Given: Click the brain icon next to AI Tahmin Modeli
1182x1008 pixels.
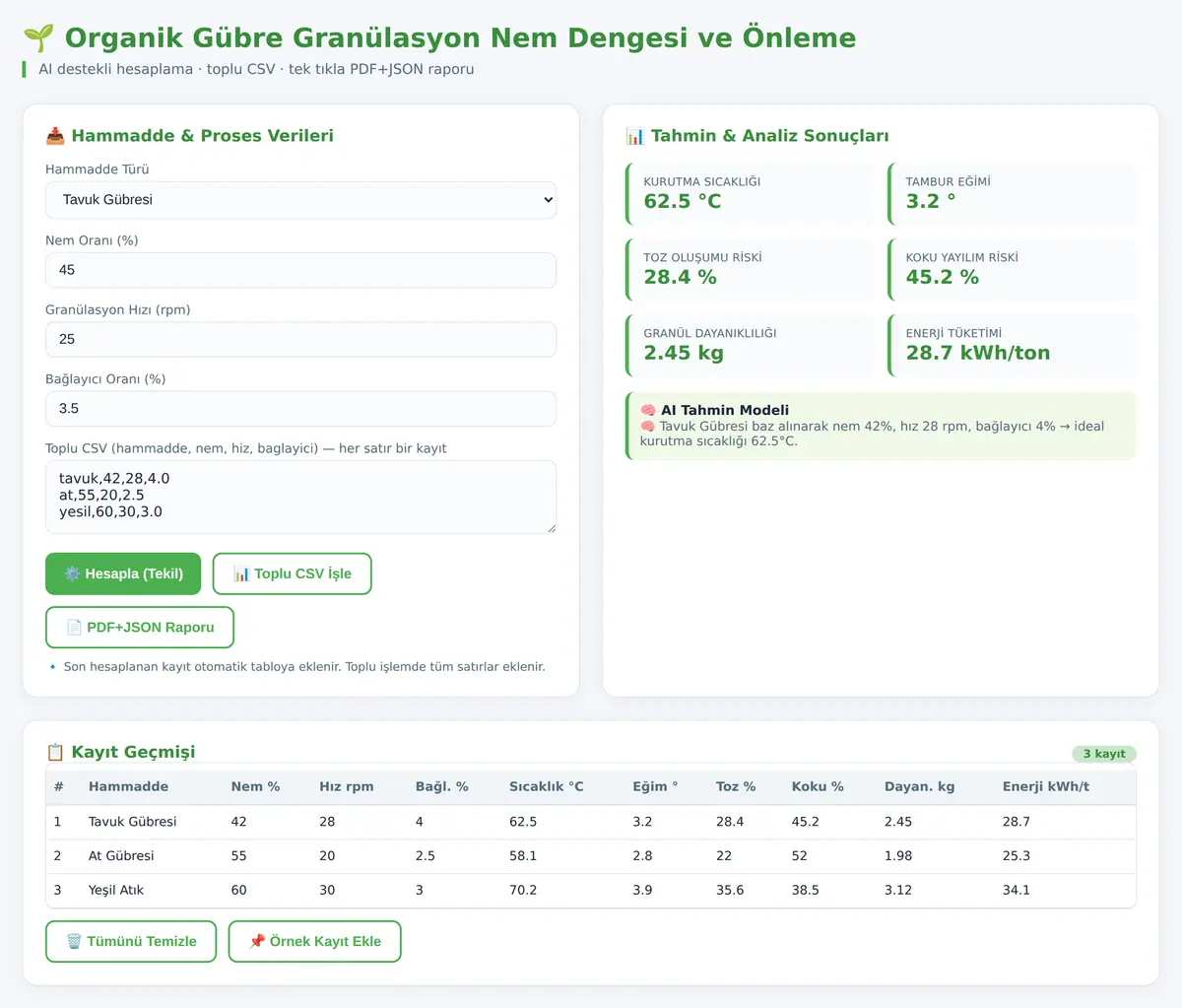Looking at the screenshot, I should point(648,410).
